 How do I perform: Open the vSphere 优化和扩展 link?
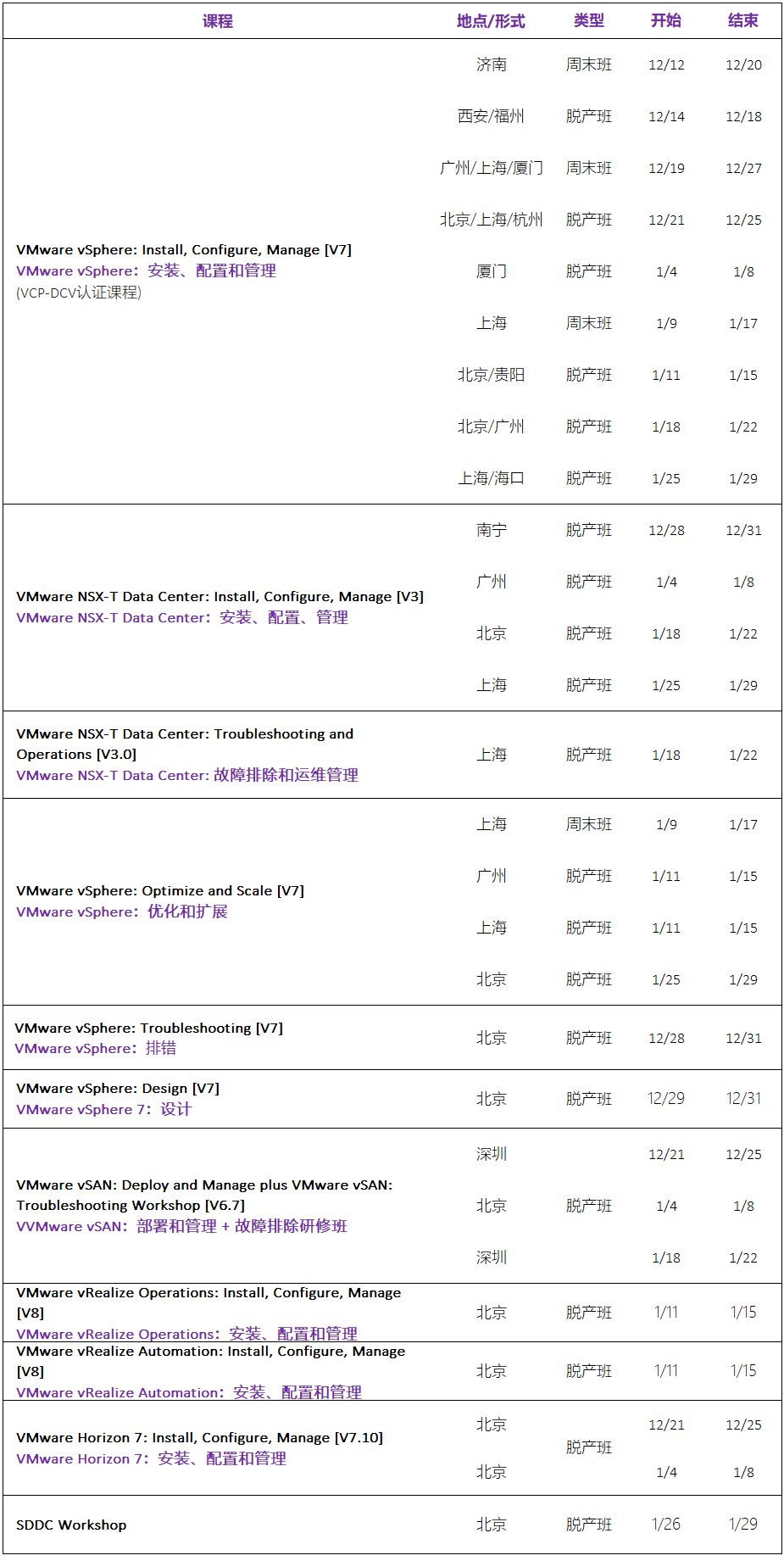point(122,912)
